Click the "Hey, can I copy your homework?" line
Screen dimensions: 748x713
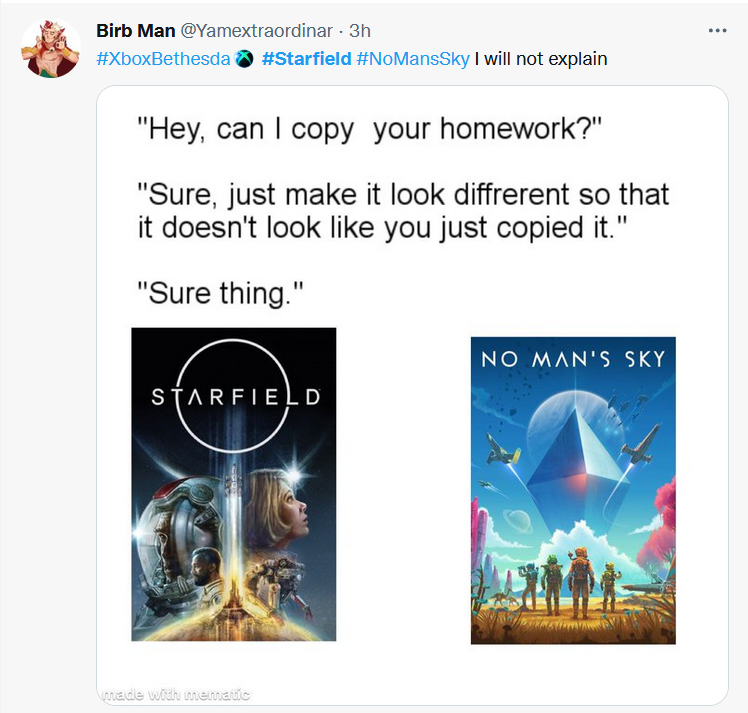pyautogui.click(x=369, y=129)
